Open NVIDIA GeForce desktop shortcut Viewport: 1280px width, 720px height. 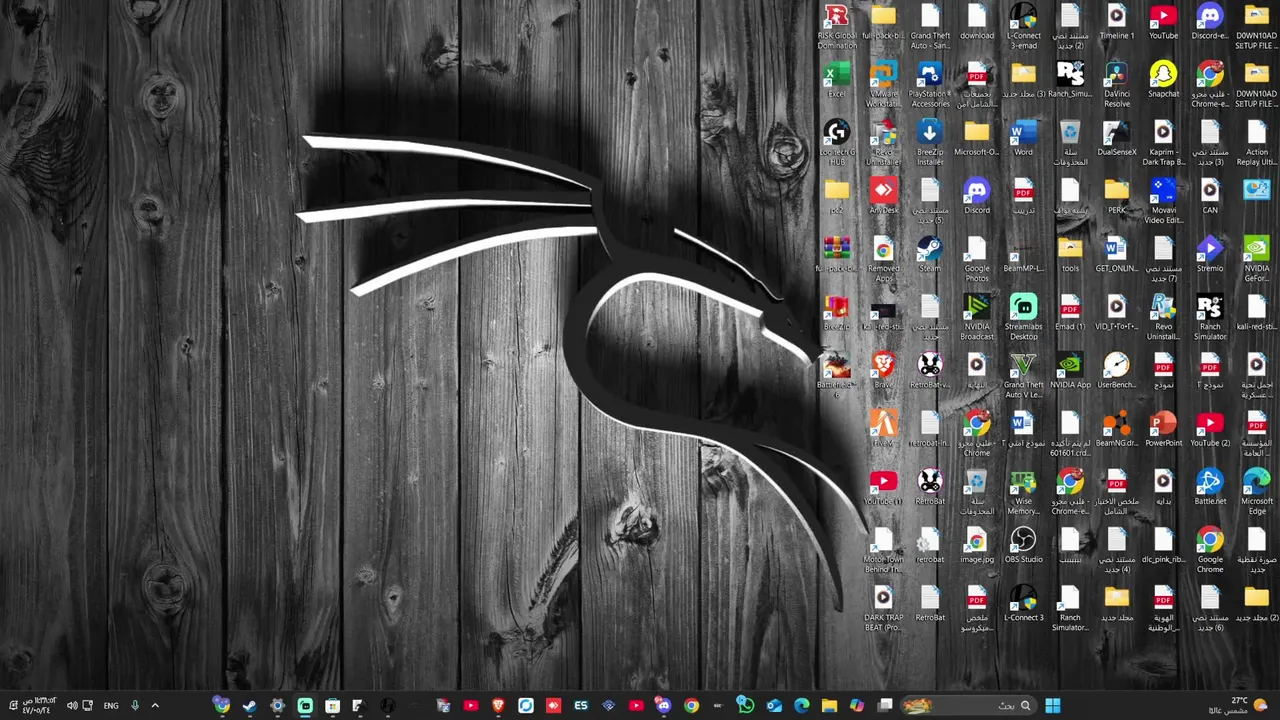point(1257,259)
